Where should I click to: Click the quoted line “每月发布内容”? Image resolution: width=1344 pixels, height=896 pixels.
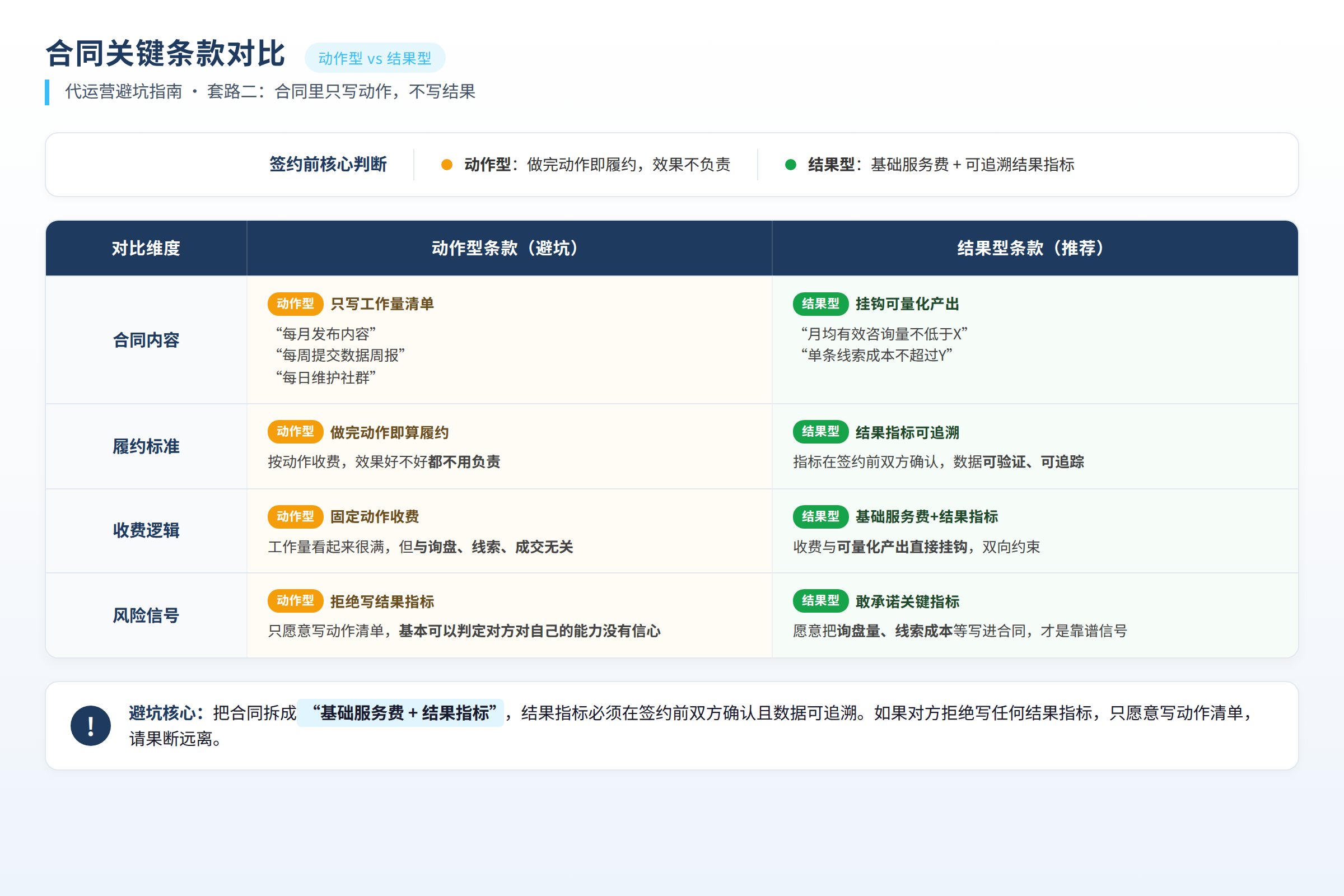pos(326,334)
